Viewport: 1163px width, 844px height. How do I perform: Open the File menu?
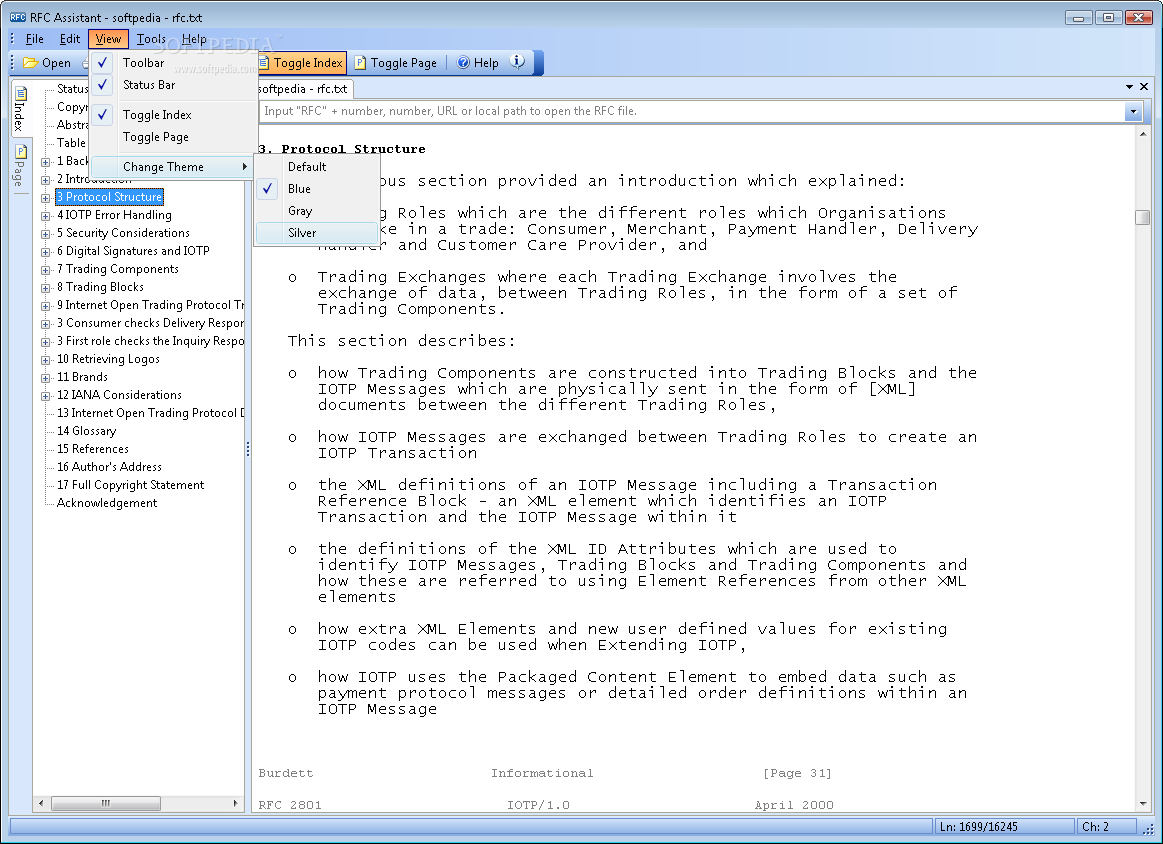point(34,39)
